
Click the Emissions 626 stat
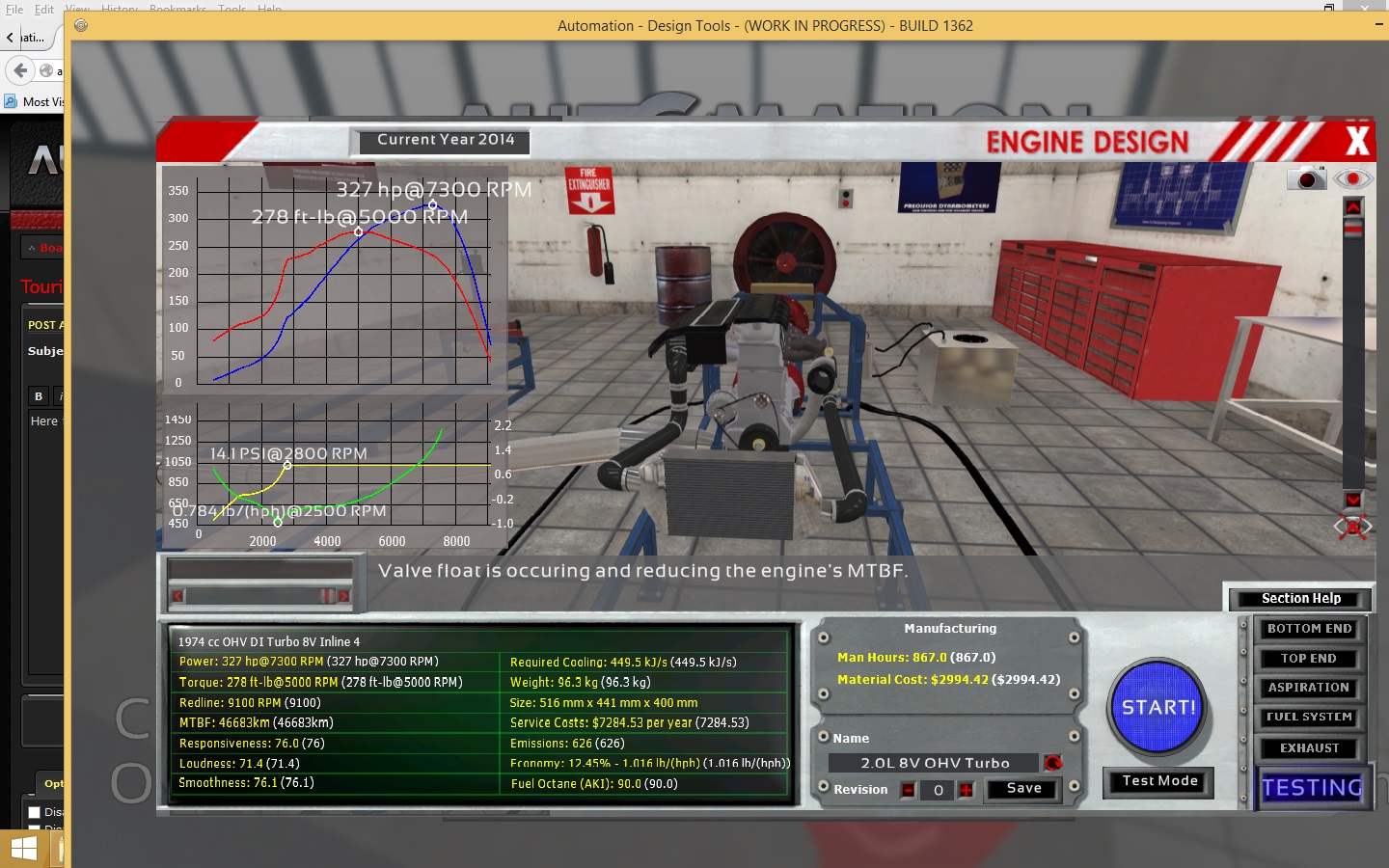(644, 744)
